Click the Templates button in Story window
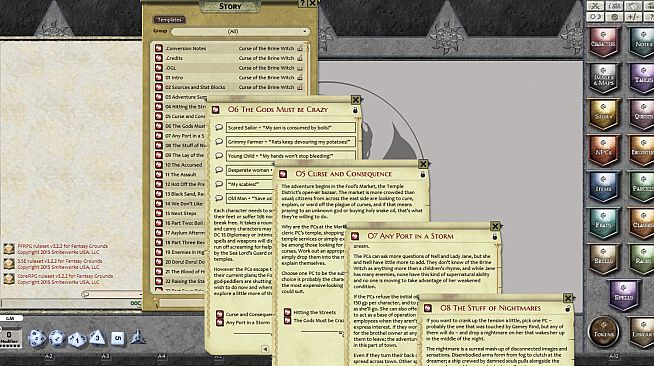 coord(169,20)
